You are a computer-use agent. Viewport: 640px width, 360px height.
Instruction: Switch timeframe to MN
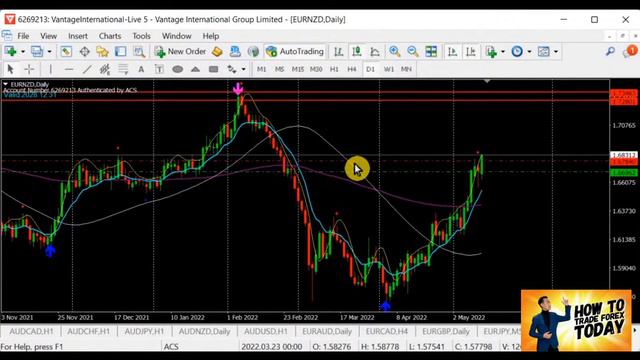406,69
